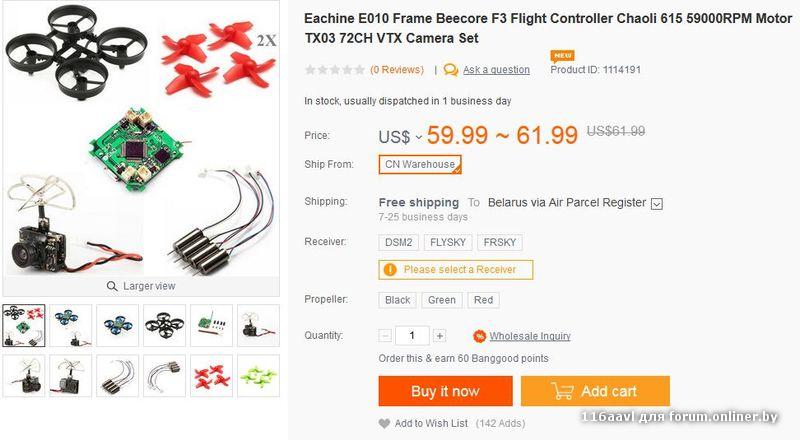The height and width of the screenshot is (440, 800).
Task: Click the Buy it now button
Action: tap(445, 391)
